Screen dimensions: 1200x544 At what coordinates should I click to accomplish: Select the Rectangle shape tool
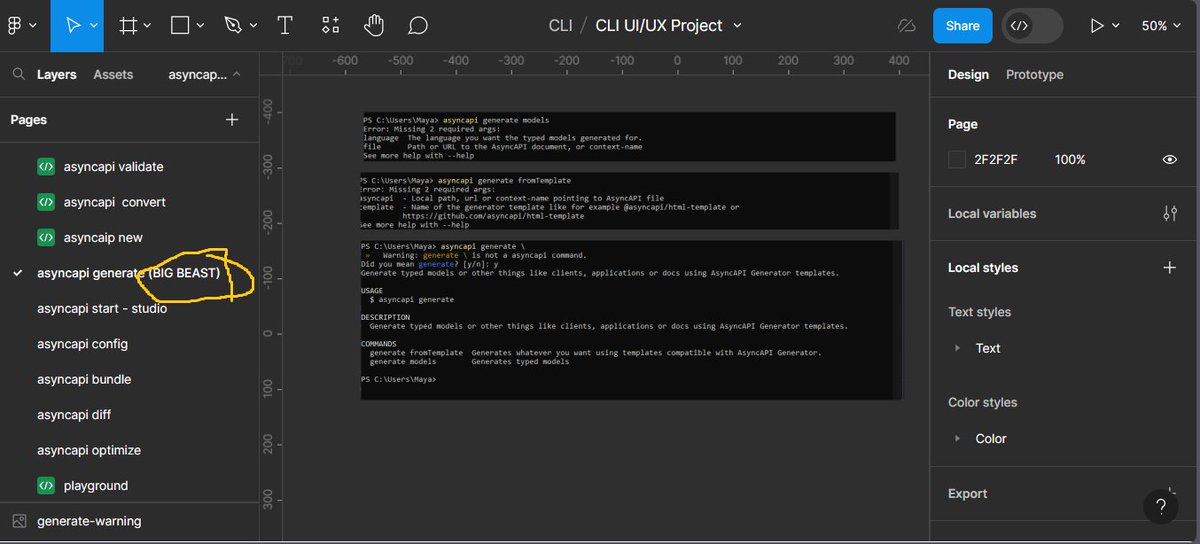tap(180, 26)
